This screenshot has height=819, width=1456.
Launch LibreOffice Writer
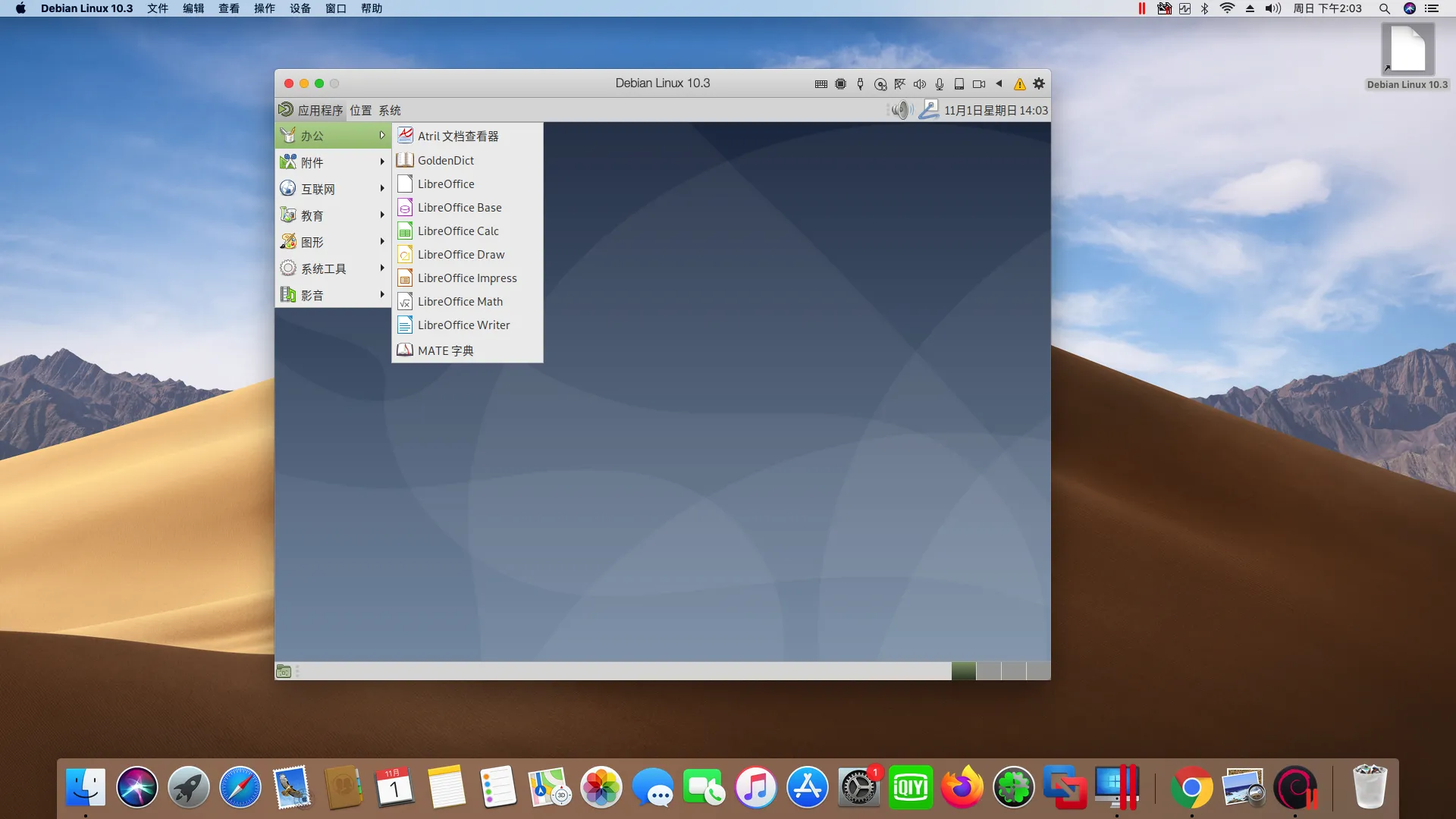click(x=467, y=325)
